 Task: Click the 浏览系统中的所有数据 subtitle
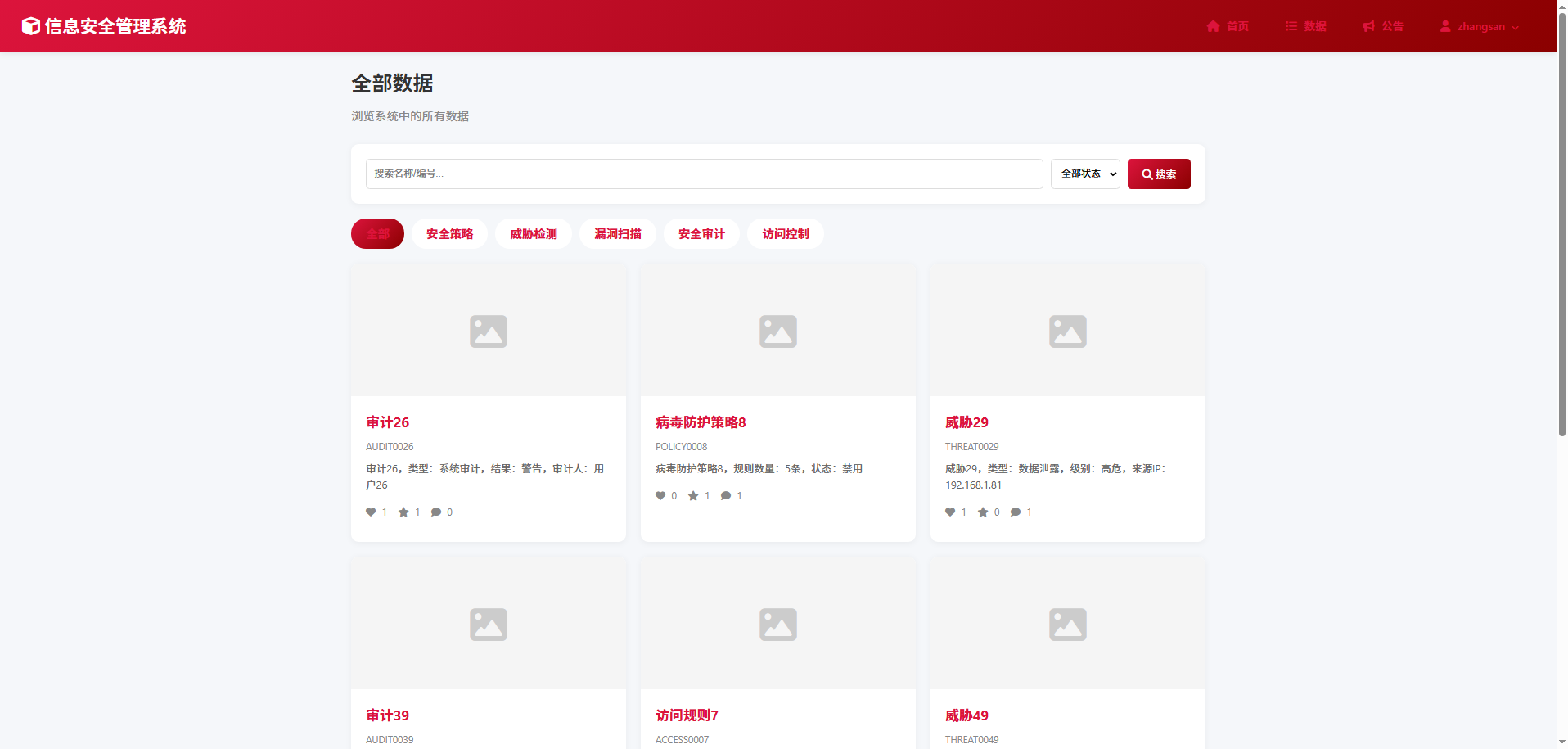pyautogui.click(x=410, y=116)
